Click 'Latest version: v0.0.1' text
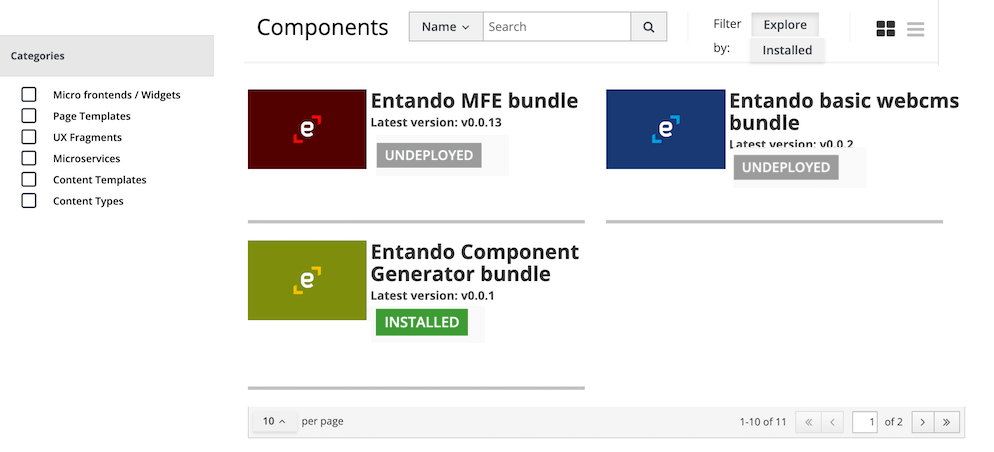 (x=432, y=295)
